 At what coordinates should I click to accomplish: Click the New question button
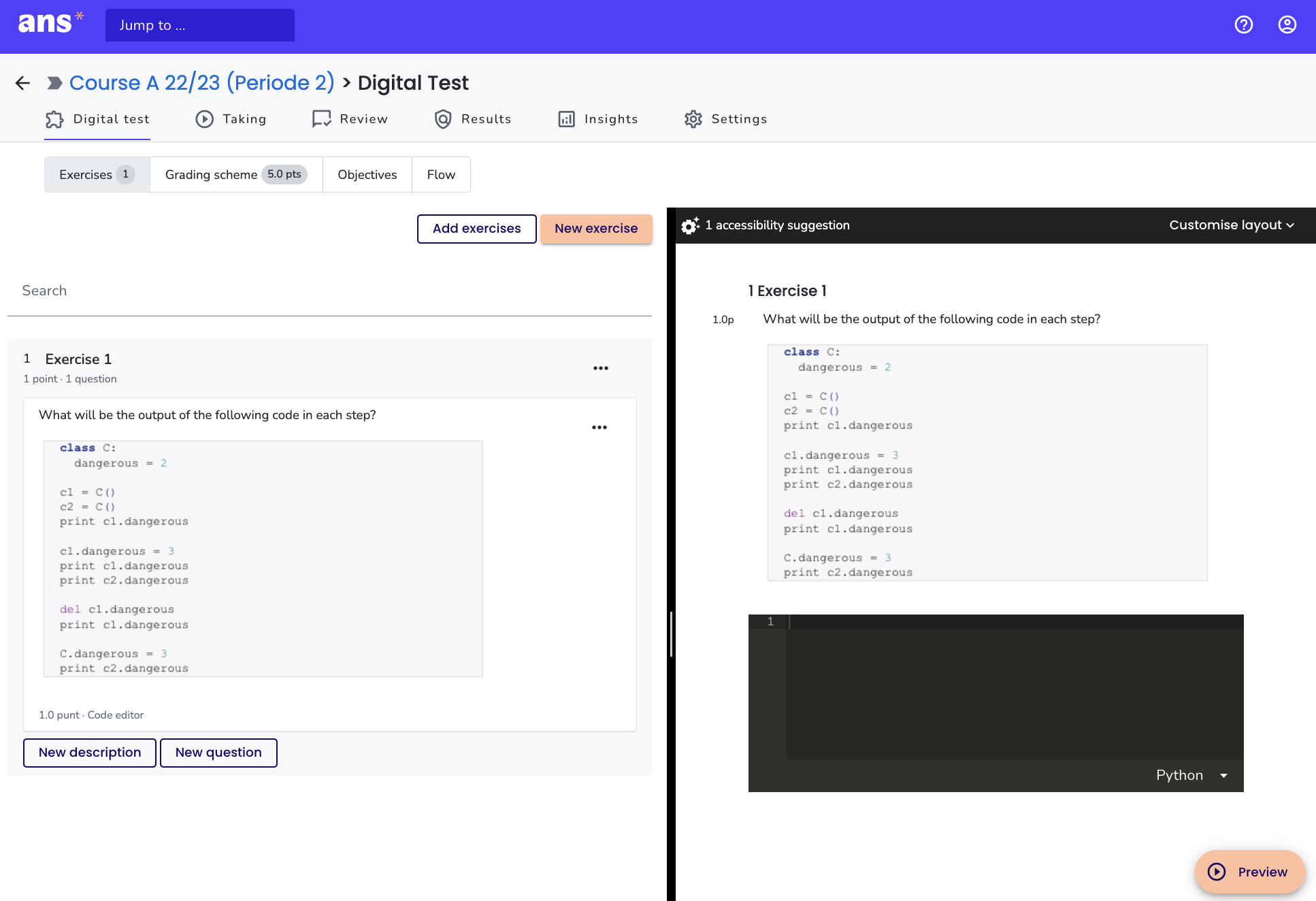tap(218, 753)
